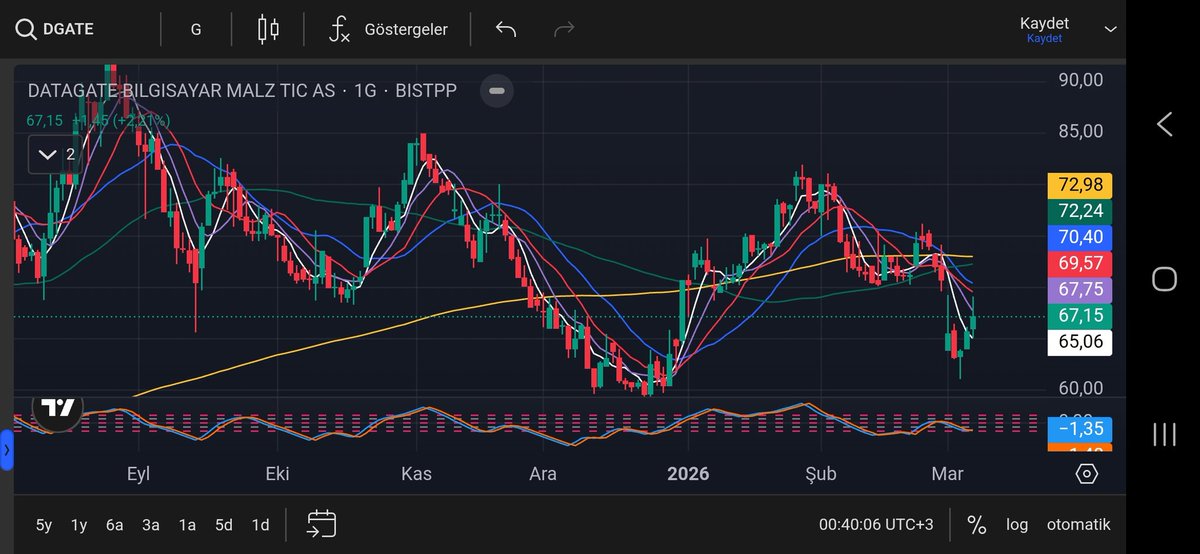
Task: Open chart settings hexagon icon
Action: click(x=1087, y=474)
